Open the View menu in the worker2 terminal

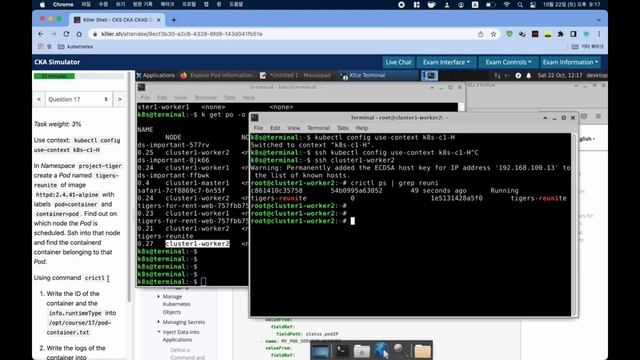coord(293,128)
